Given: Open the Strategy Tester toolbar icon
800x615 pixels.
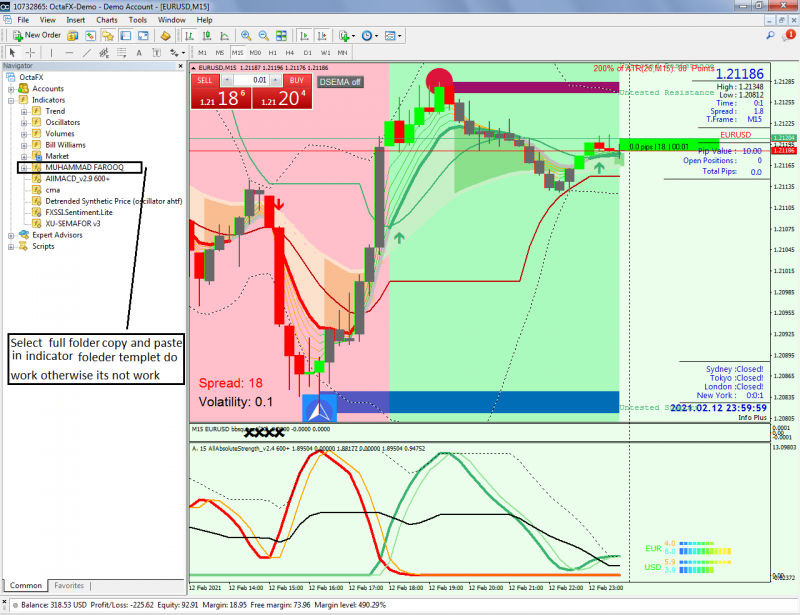Looking at the screenshot, I should pos(143,36).
